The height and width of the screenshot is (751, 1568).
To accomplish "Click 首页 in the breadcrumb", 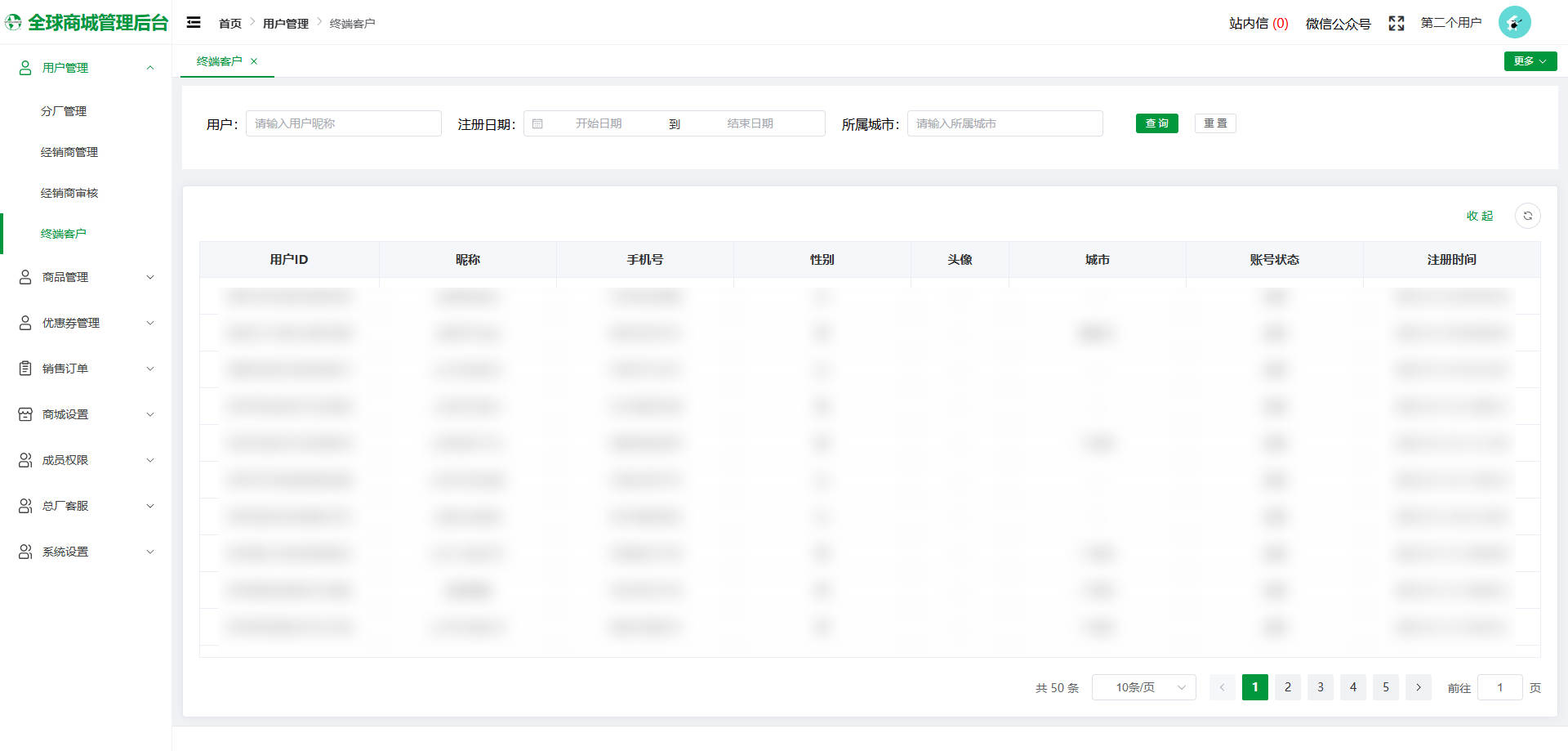I will point(229,23).
